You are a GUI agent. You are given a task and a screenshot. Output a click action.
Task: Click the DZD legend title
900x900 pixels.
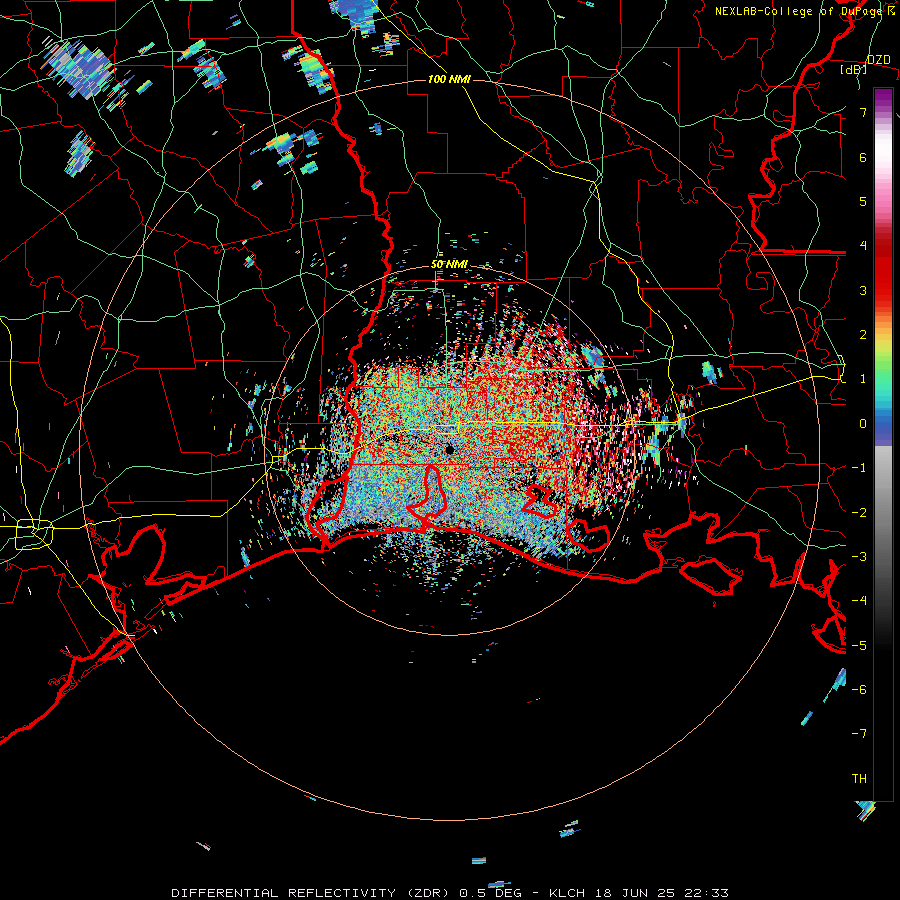[878, 60]
